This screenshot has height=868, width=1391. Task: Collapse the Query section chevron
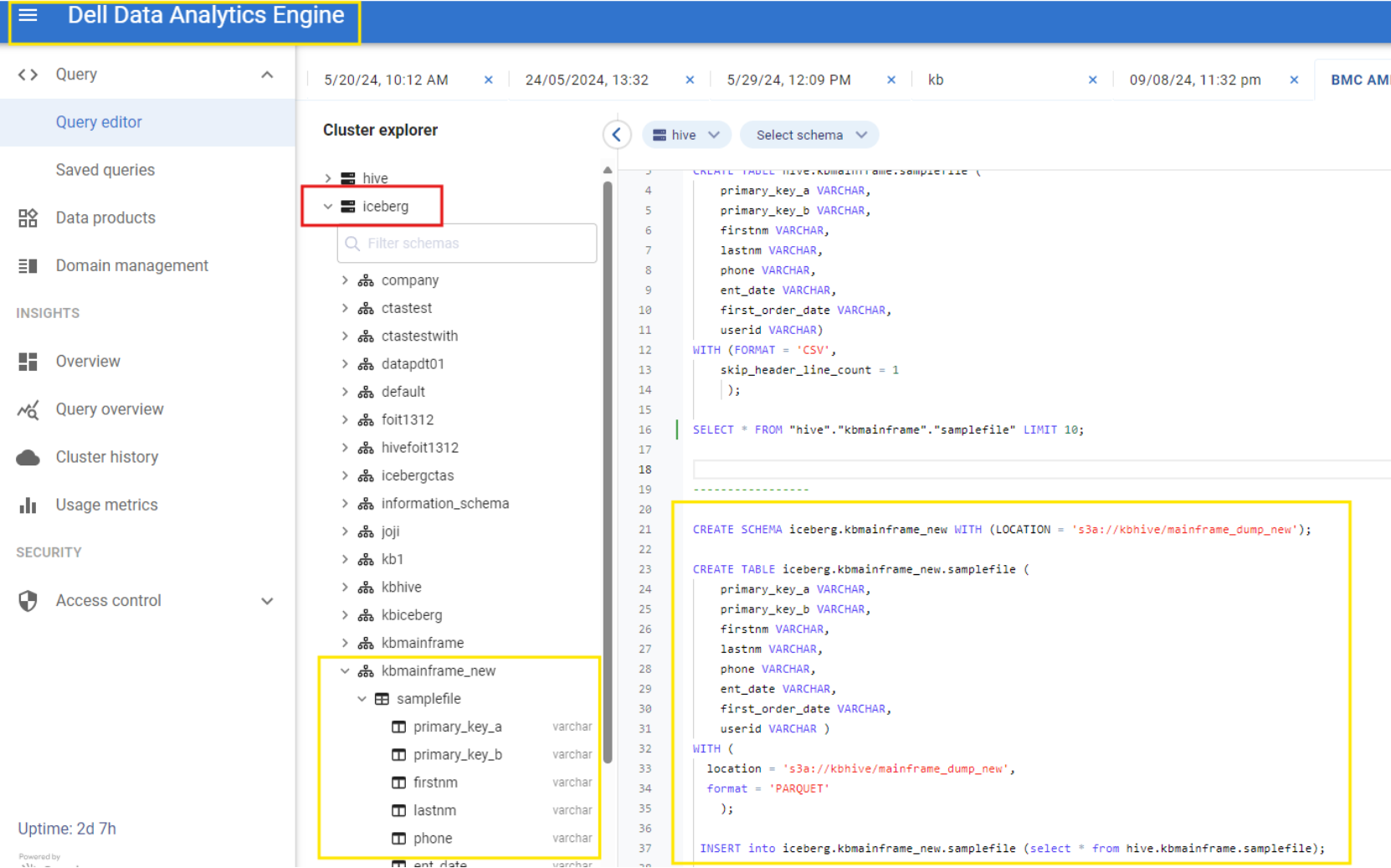point(267,74)
